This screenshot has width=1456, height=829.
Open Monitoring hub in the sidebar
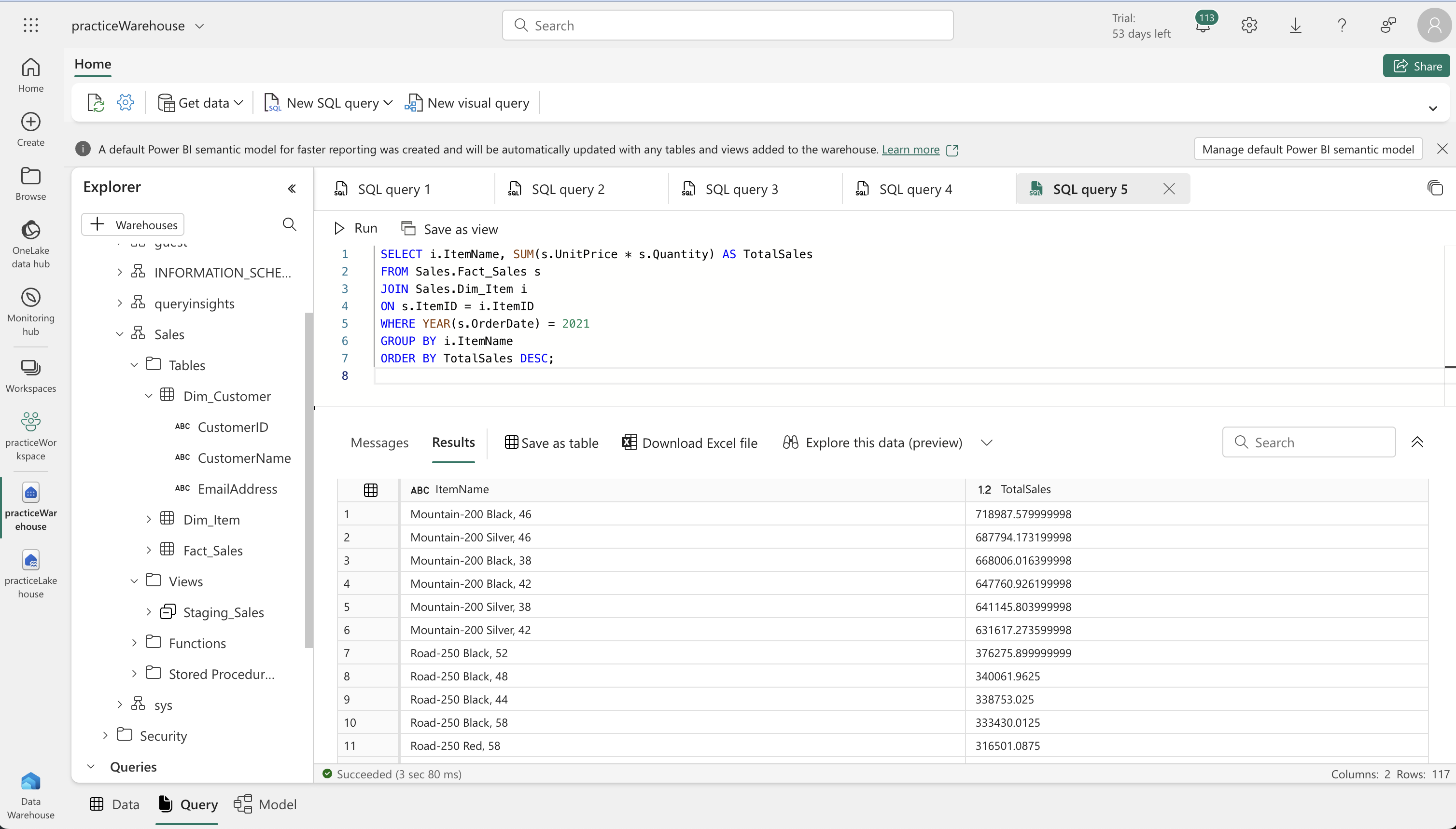(x=31, y=312)
